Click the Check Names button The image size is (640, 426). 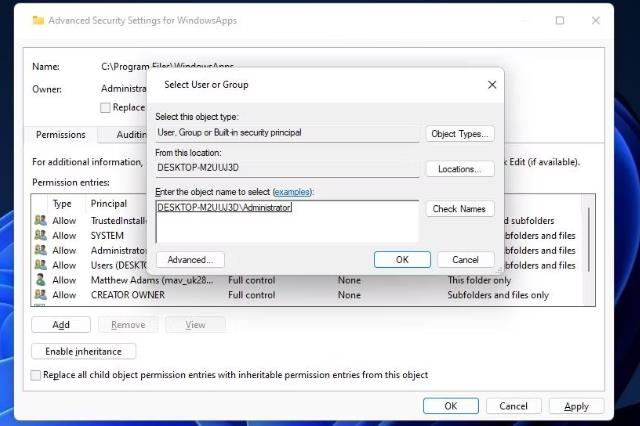click(x=460, y=209)
